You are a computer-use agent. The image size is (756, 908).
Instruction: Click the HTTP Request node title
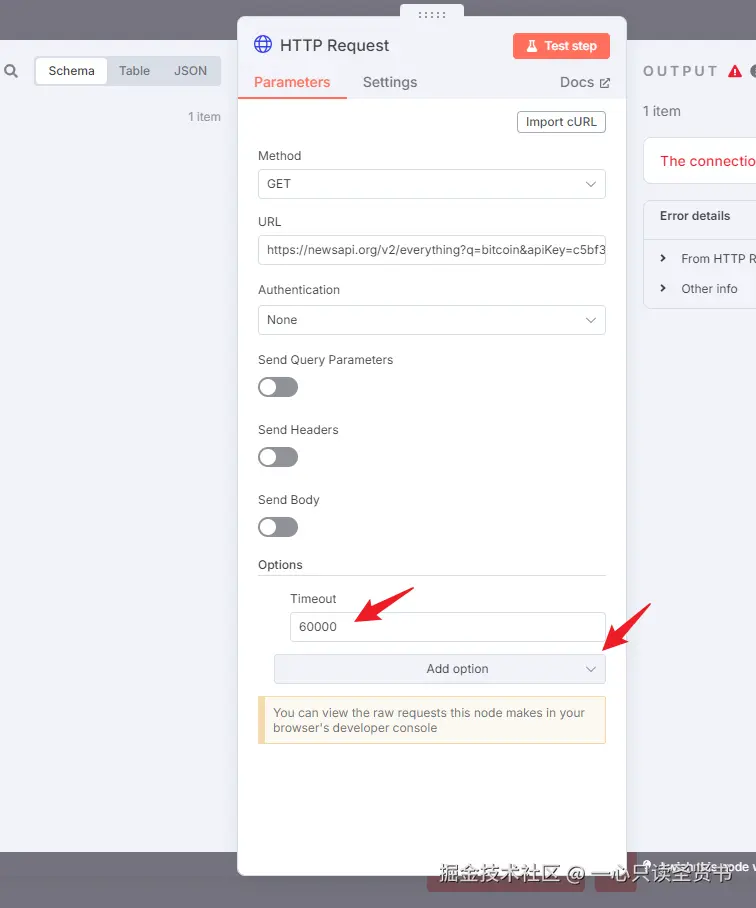coord(334,45)
